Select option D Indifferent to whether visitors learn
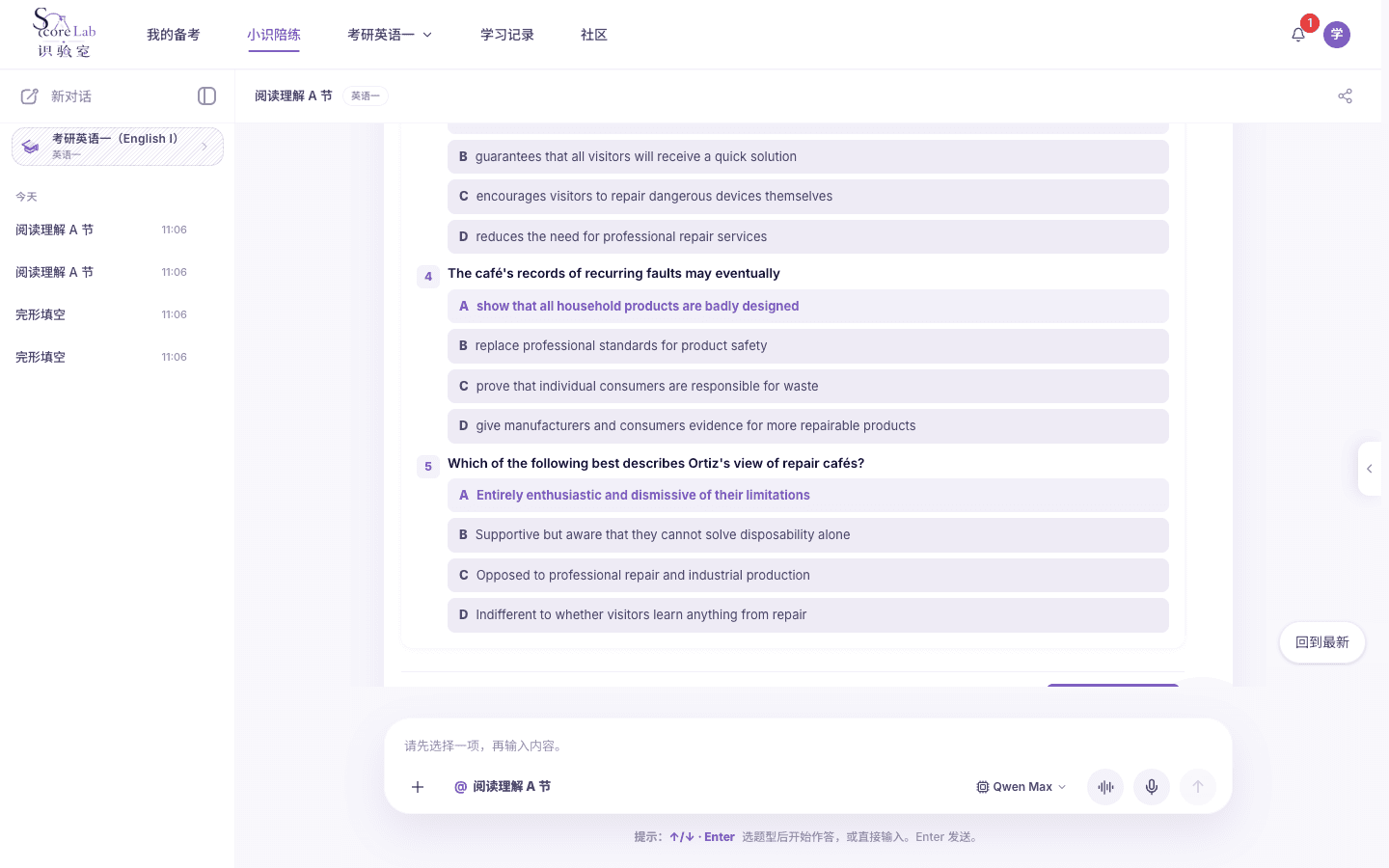Viewport: 1389px width, 868px height. [x=808, y=615]
